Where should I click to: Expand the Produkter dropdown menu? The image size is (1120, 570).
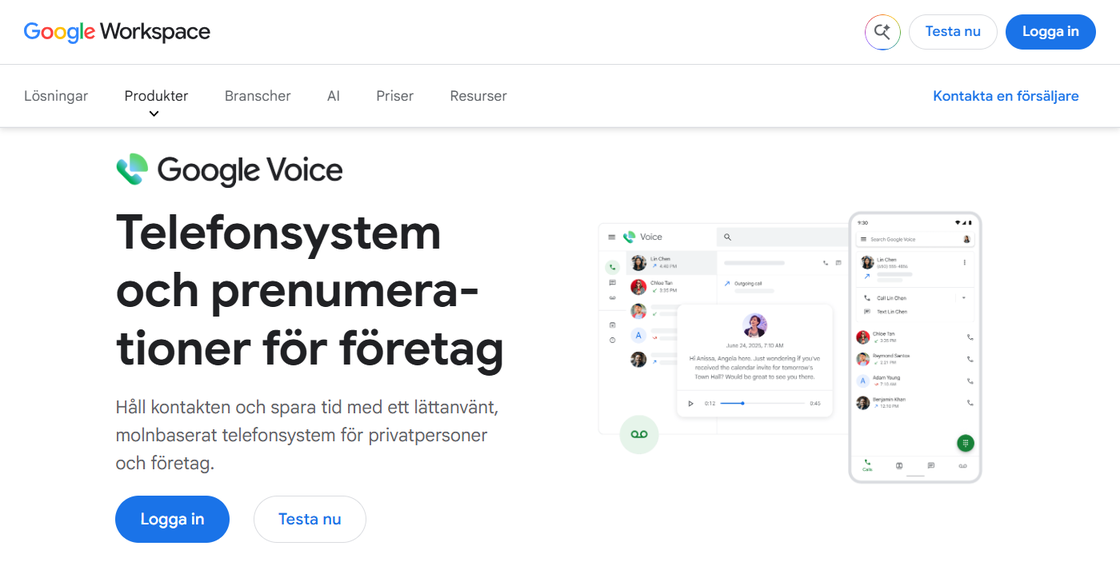coord(156,96)
